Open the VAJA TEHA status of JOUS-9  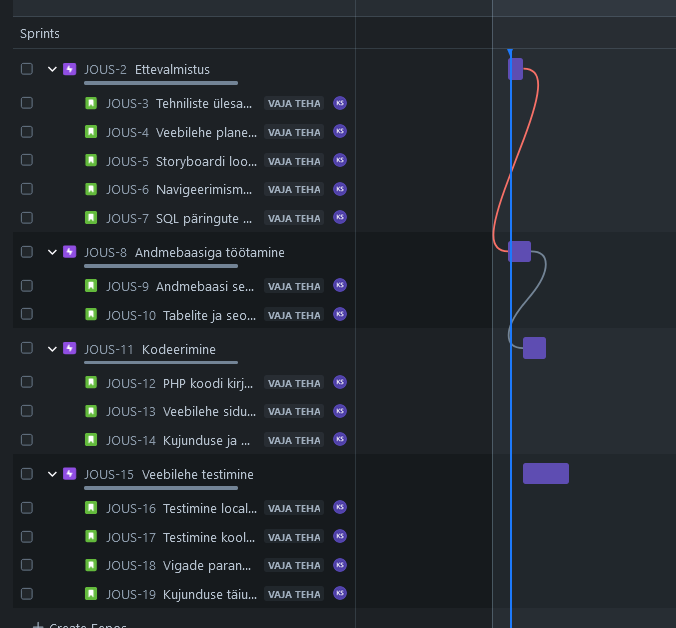(x=294, y=286)
